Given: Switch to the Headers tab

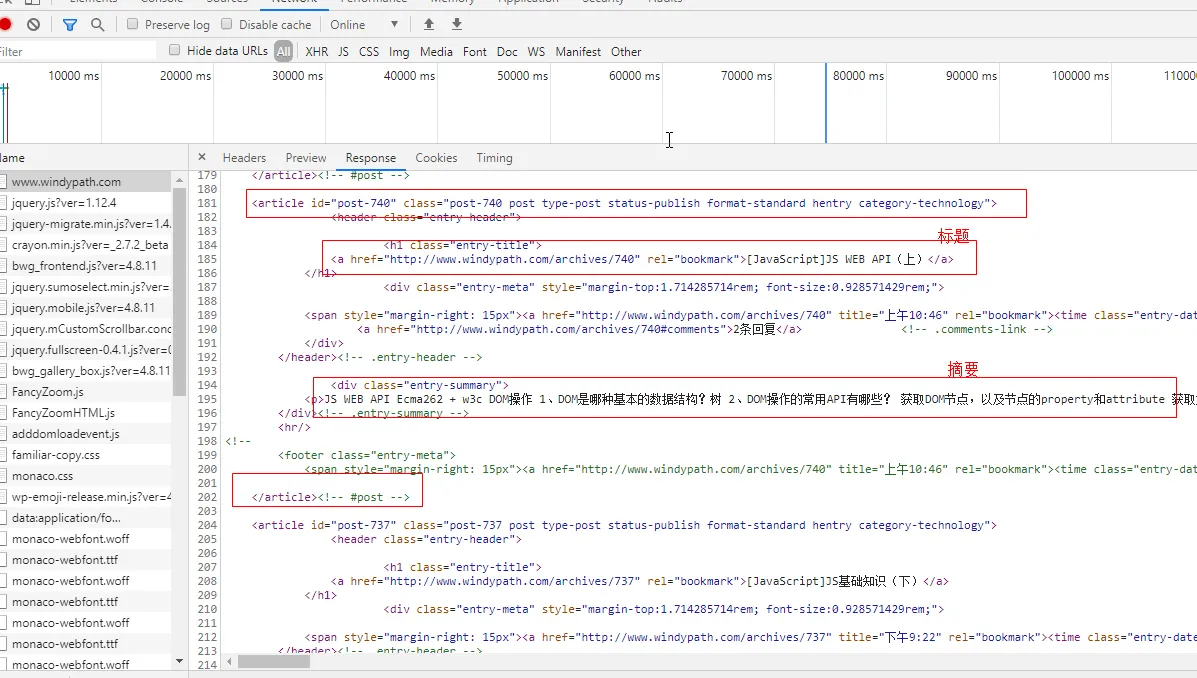Looking at the screenshot, I should [244, 158].
